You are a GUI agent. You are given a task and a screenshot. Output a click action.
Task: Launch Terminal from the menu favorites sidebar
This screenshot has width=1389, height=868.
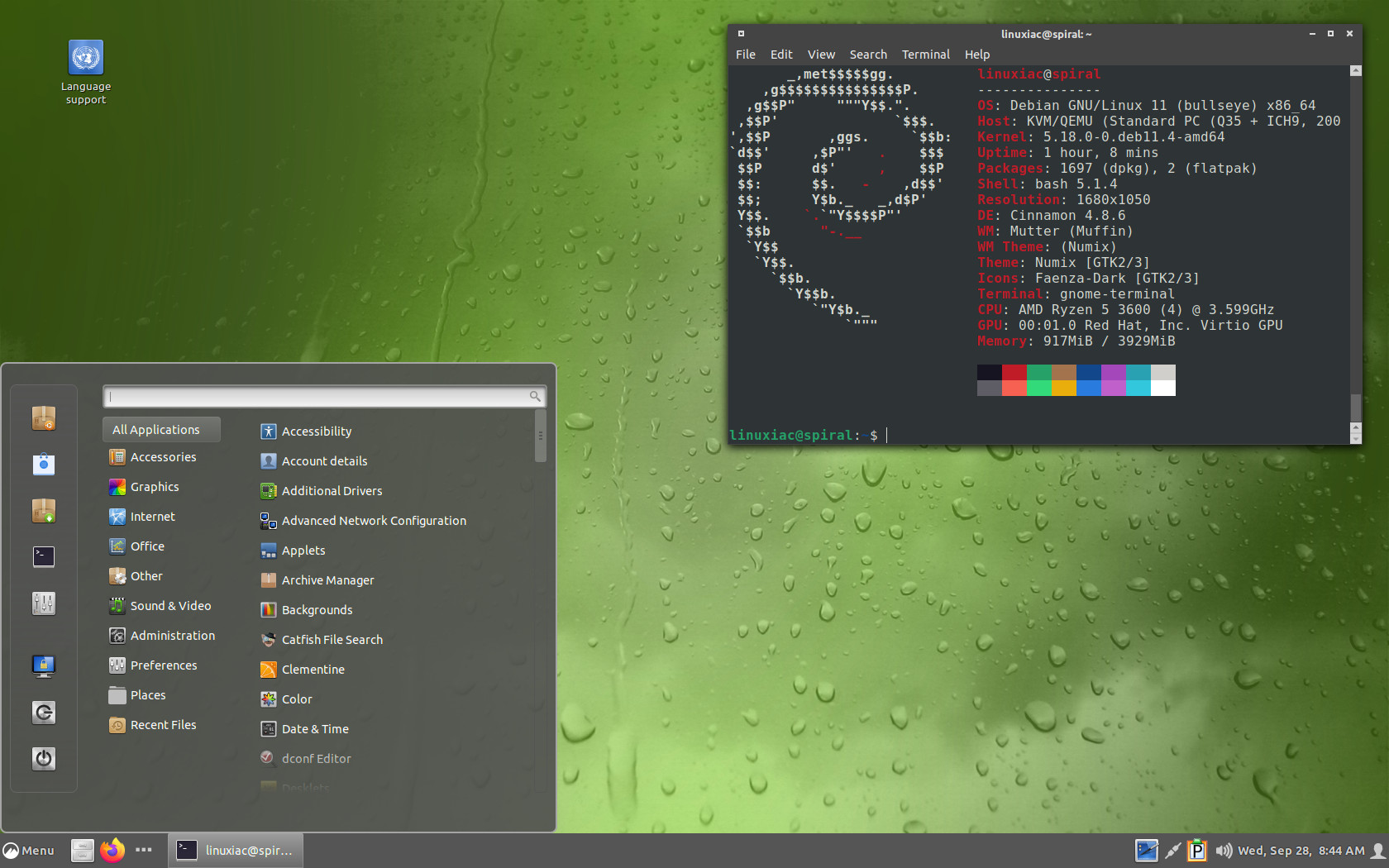pos(44,557)
